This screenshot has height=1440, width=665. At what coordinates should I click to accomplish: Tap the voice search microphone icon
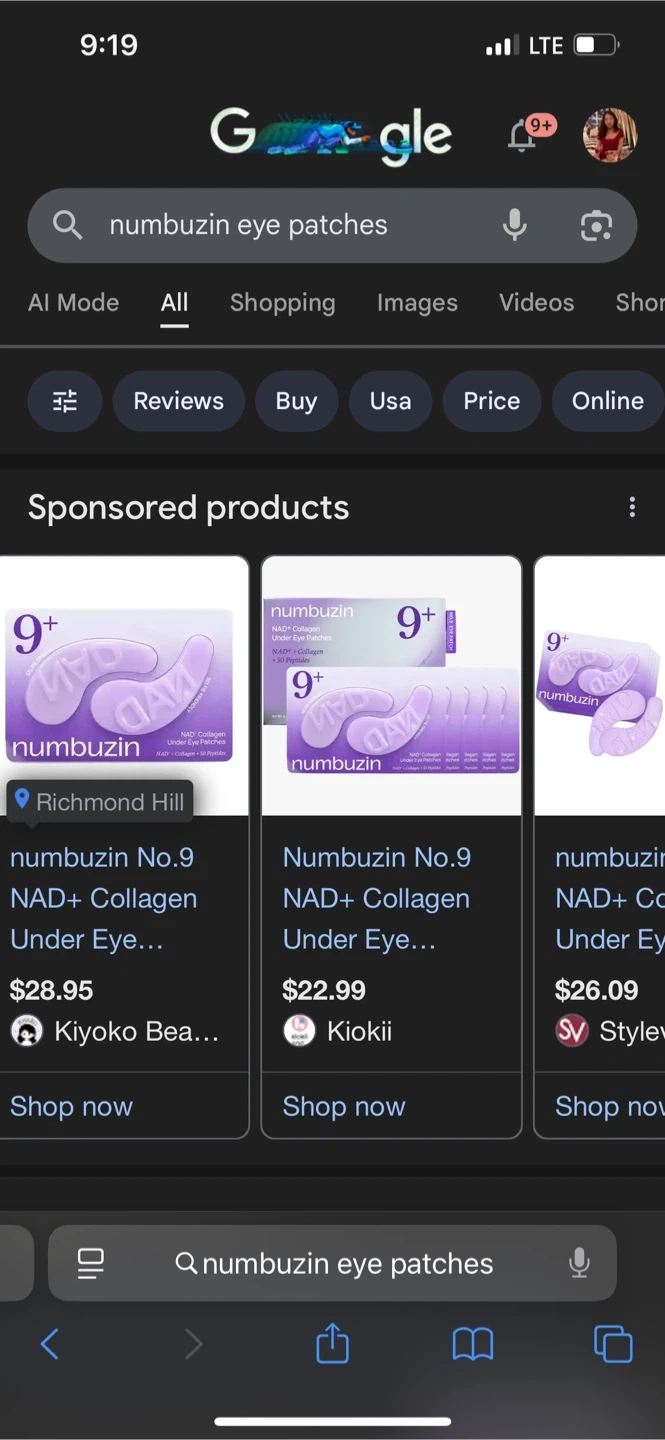click(x=514, y=225)
